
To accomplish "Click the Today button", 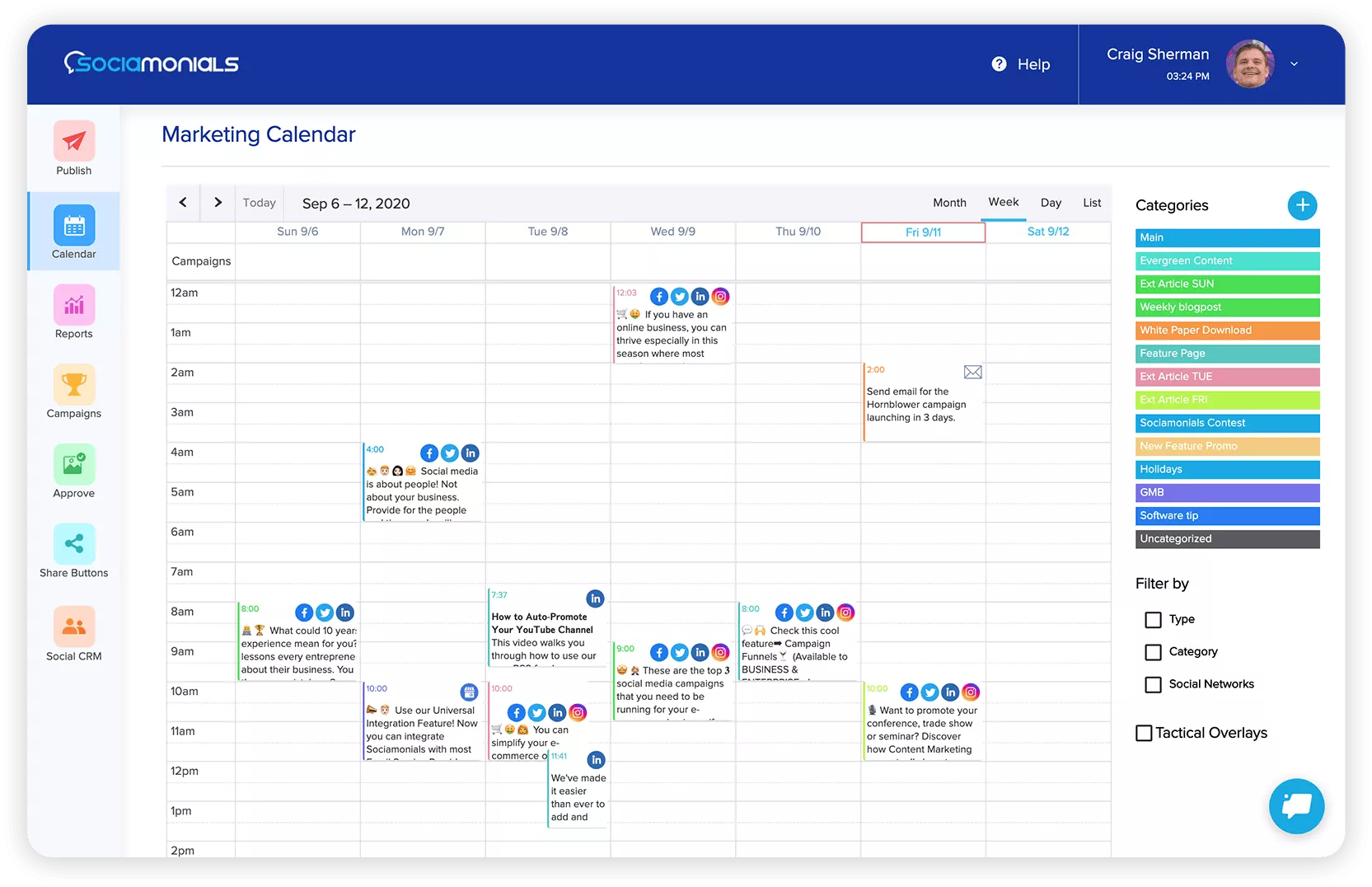I will [259, 203].
